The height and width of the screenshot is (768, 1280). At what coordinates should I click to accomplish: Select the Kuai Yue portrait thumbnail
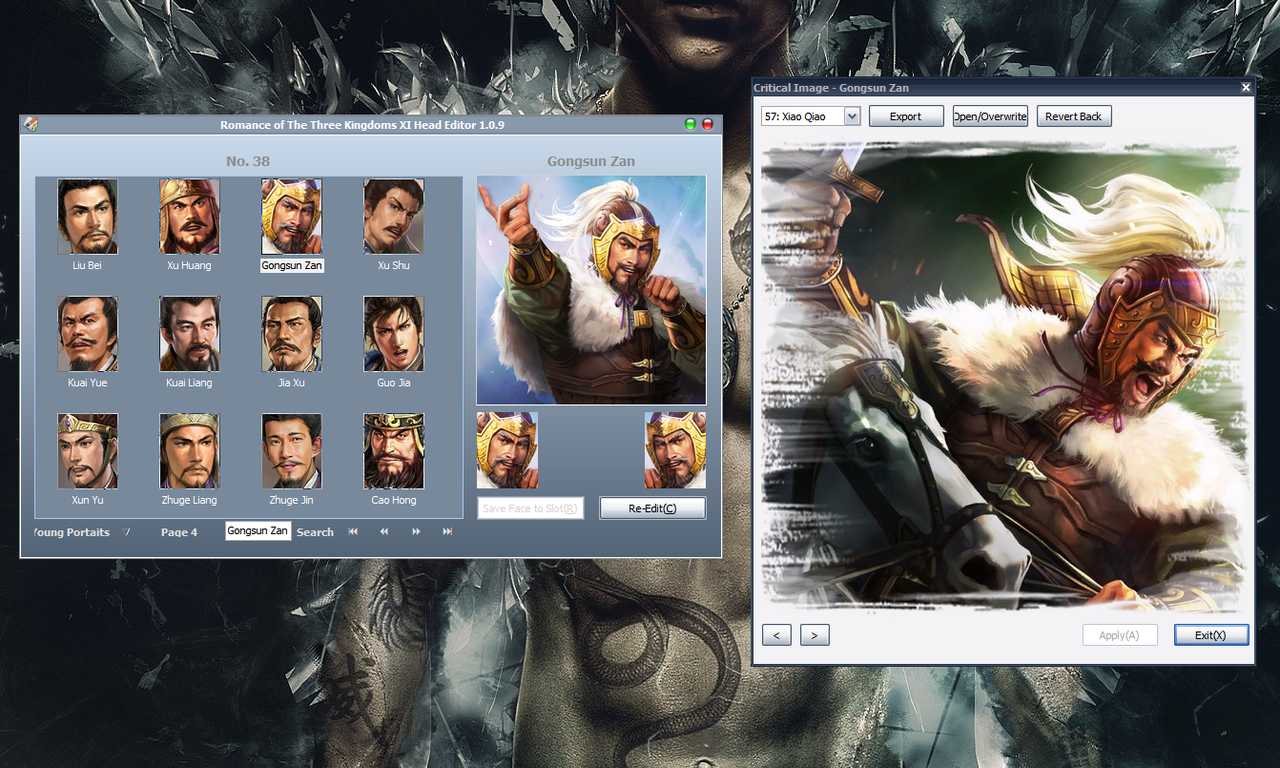click(87, 333)
